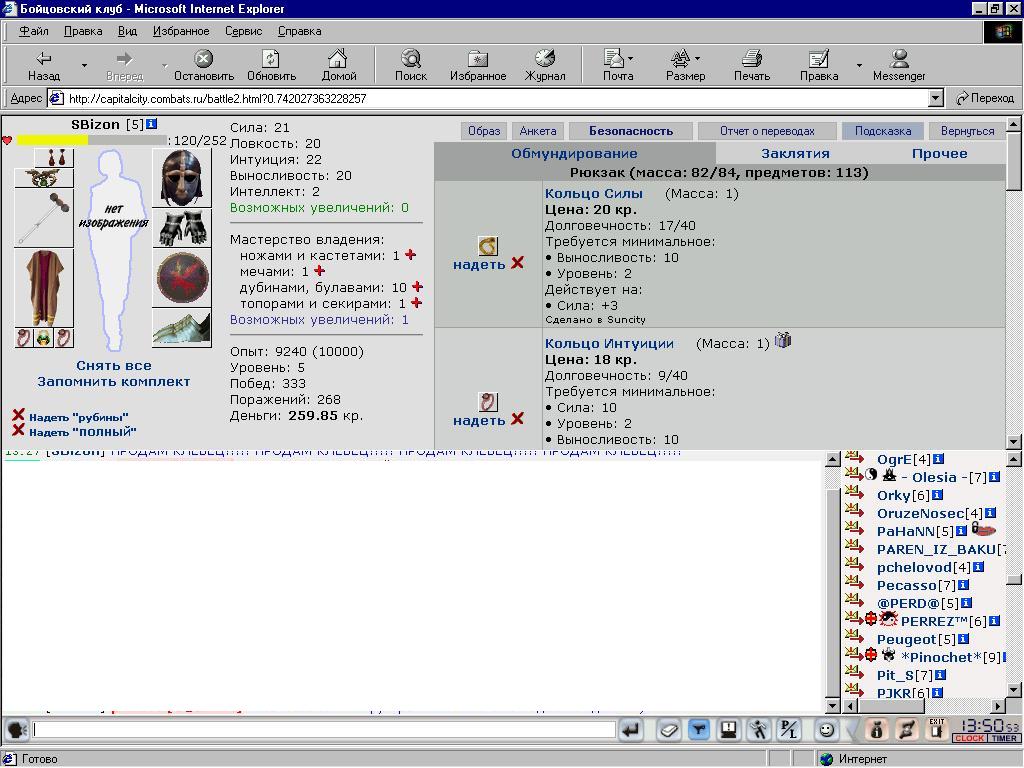
Task: Click the chat send arrow icon
Action: point(631,729)
